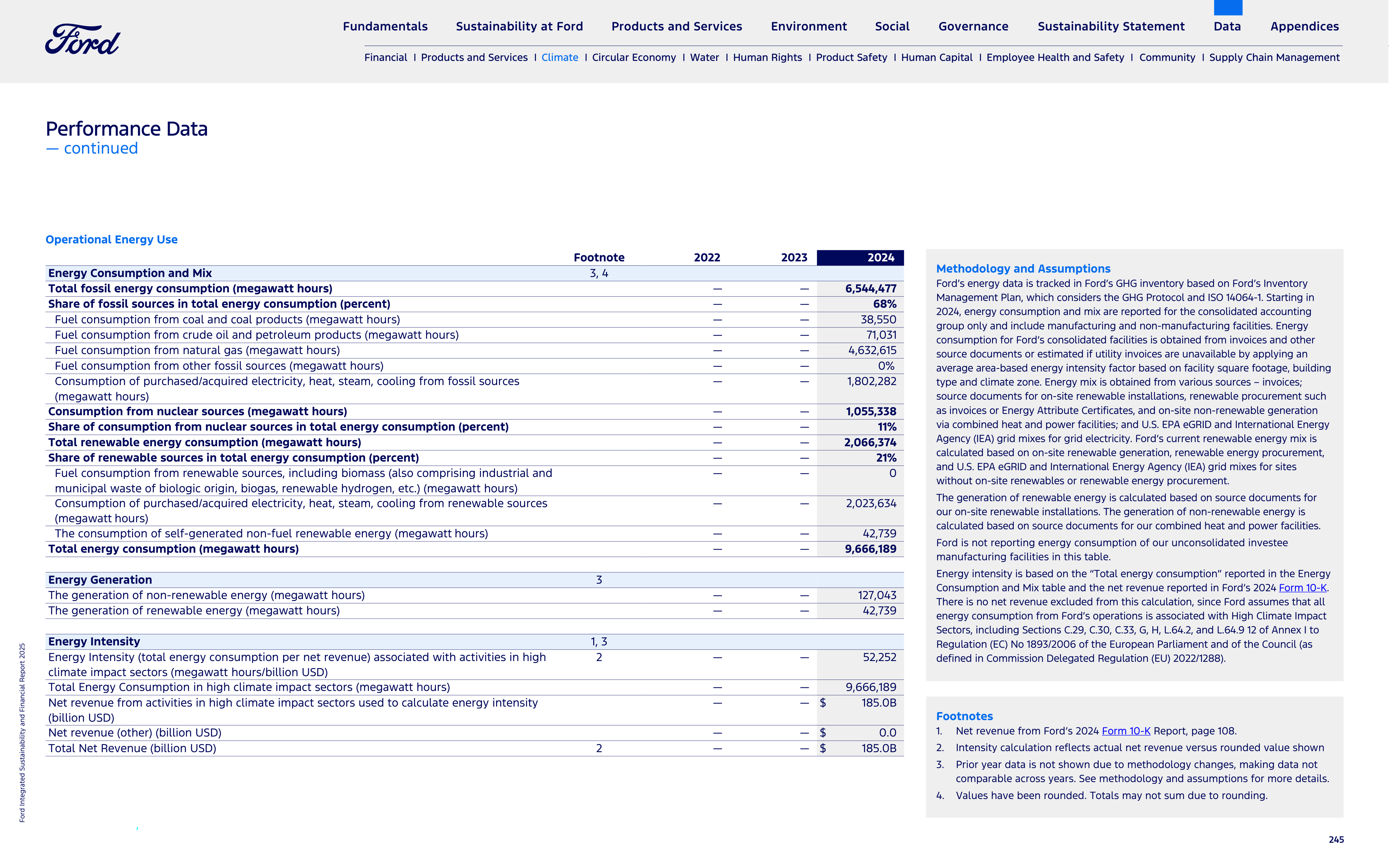Select nuclear consumption value 1,055,338
Image resolution: width=1389 pixels, height=868 pixels.
point(871,412)
